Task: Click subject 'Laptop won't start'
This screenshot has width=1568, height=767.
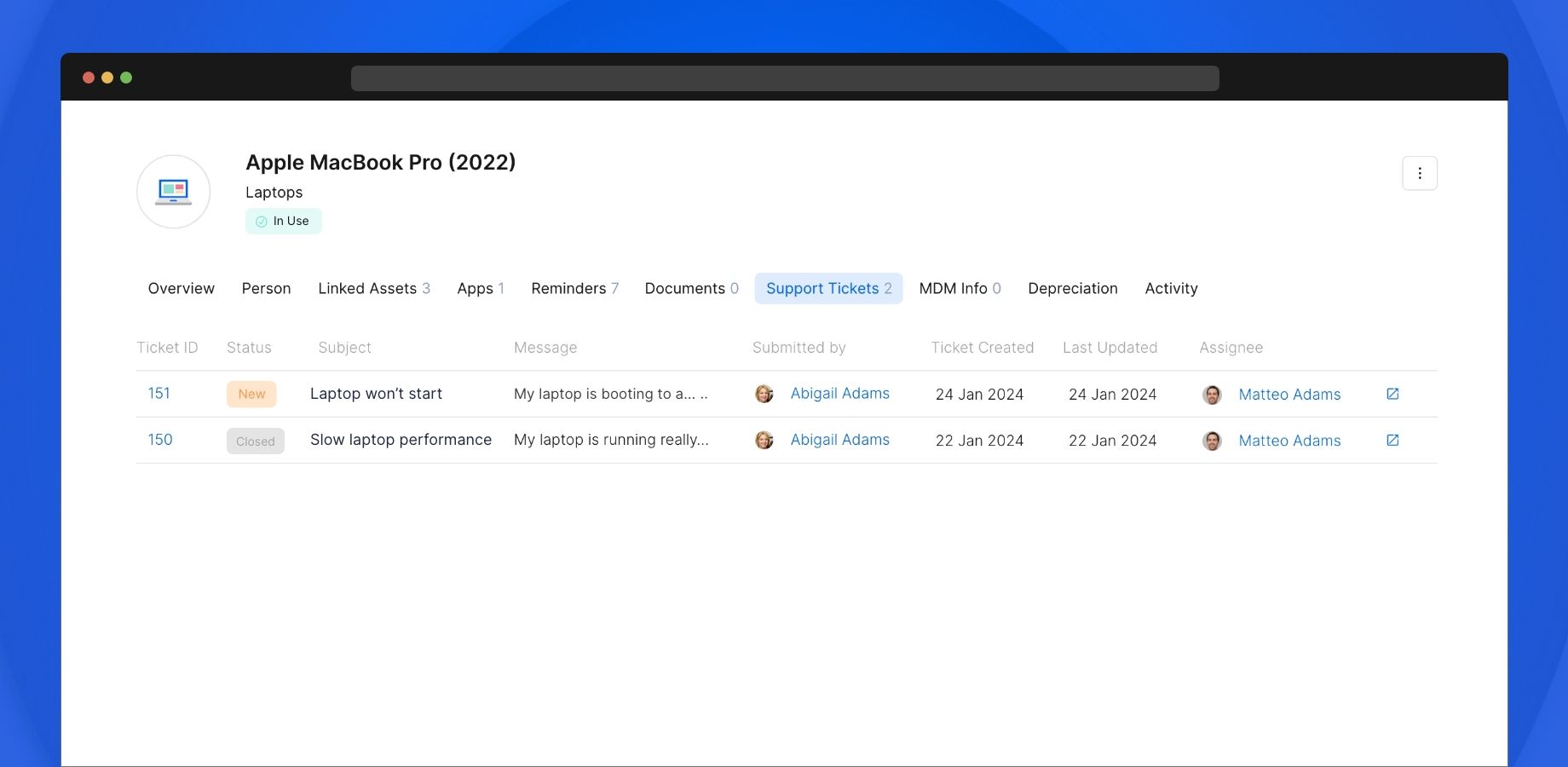Action: [376, 393]
